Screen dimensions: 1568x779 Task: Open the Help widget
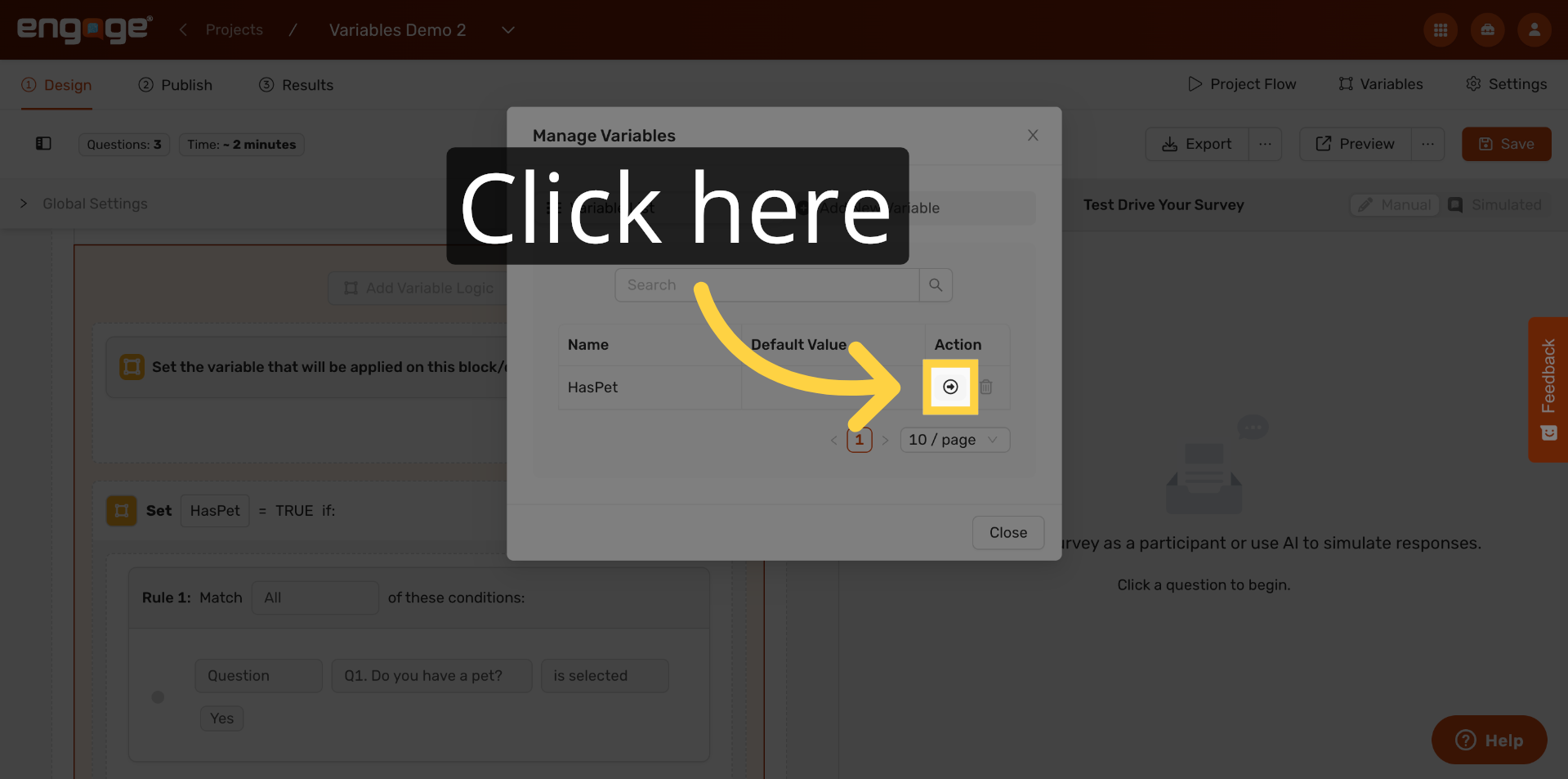coord(1489,741)
